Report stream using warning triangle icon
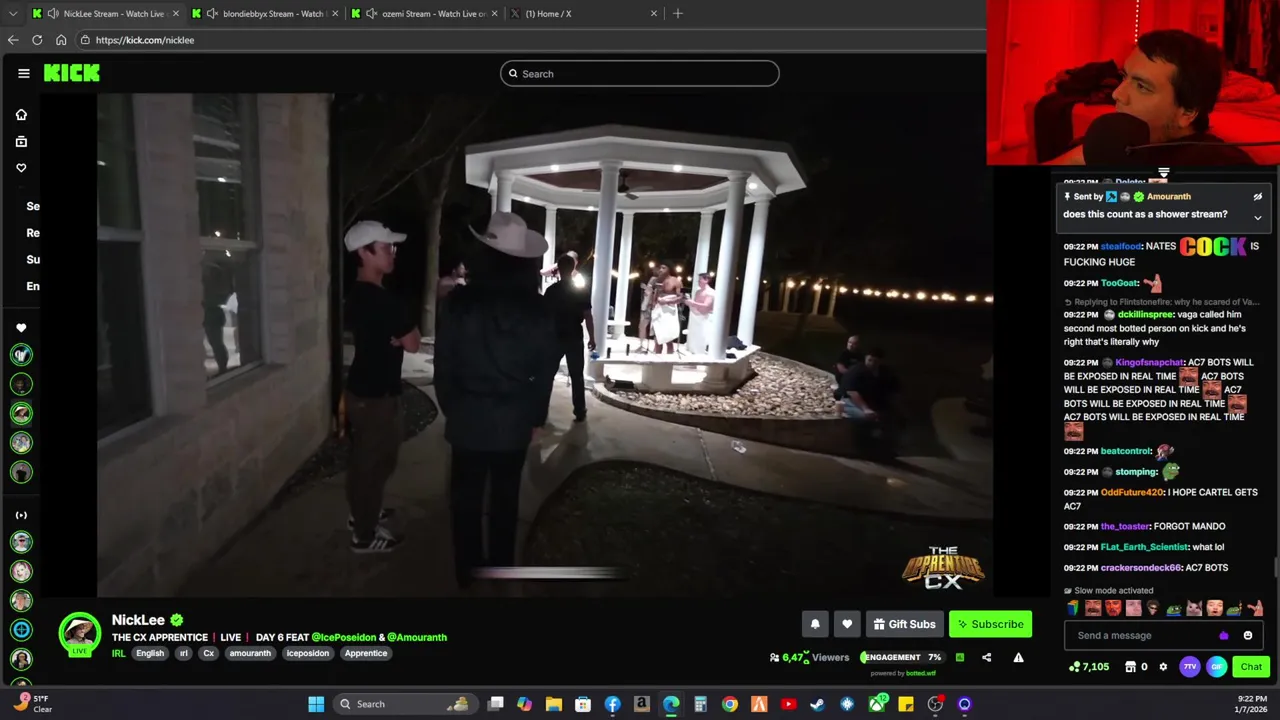The height and width of the screenshot is (720, 1280). point(1018,657)
